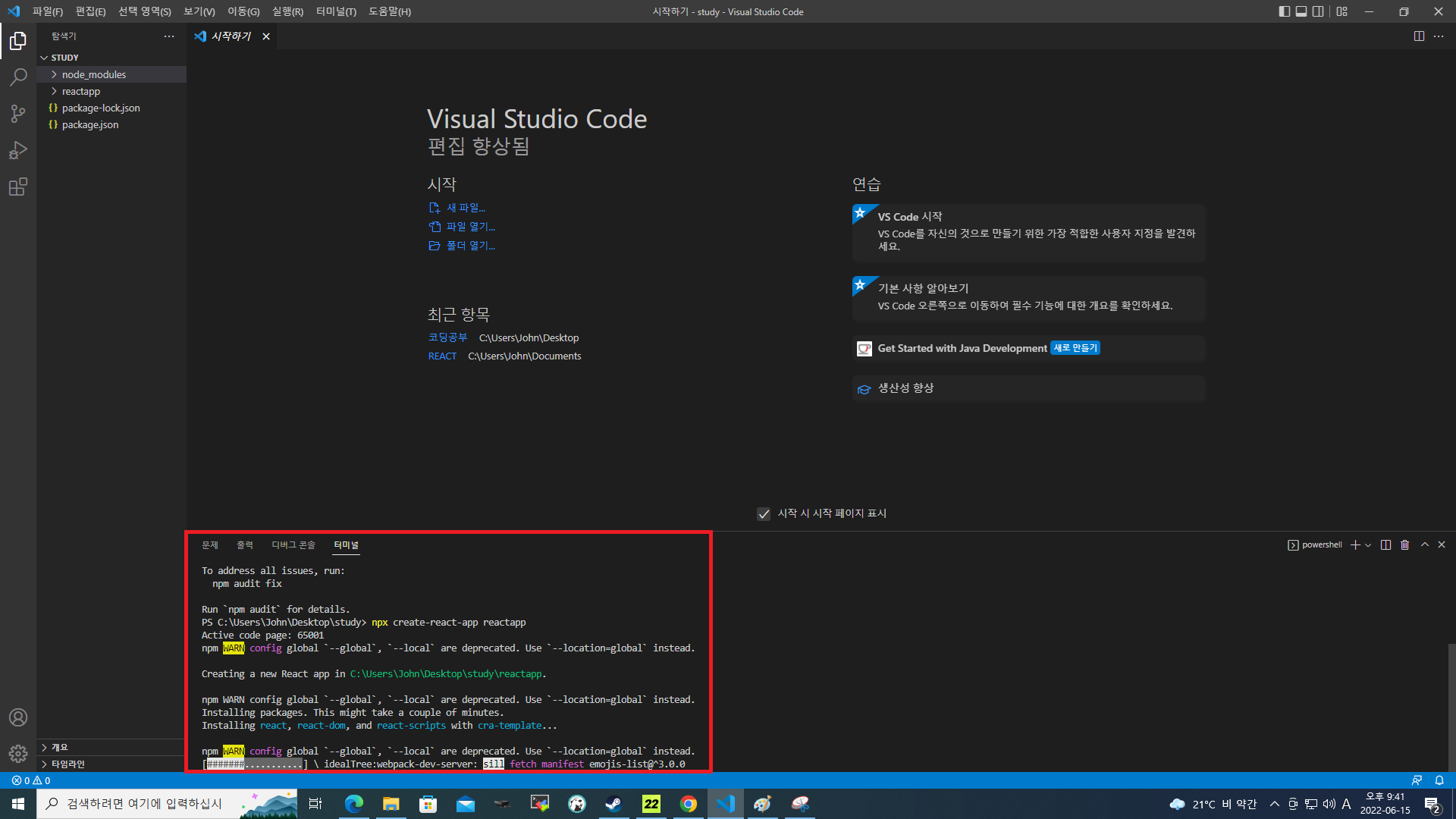Image resolution: width=1456 pixels, height=819 pixels.
Task: Open the 터미널(T) menu
Action: [x=336, y=11]
